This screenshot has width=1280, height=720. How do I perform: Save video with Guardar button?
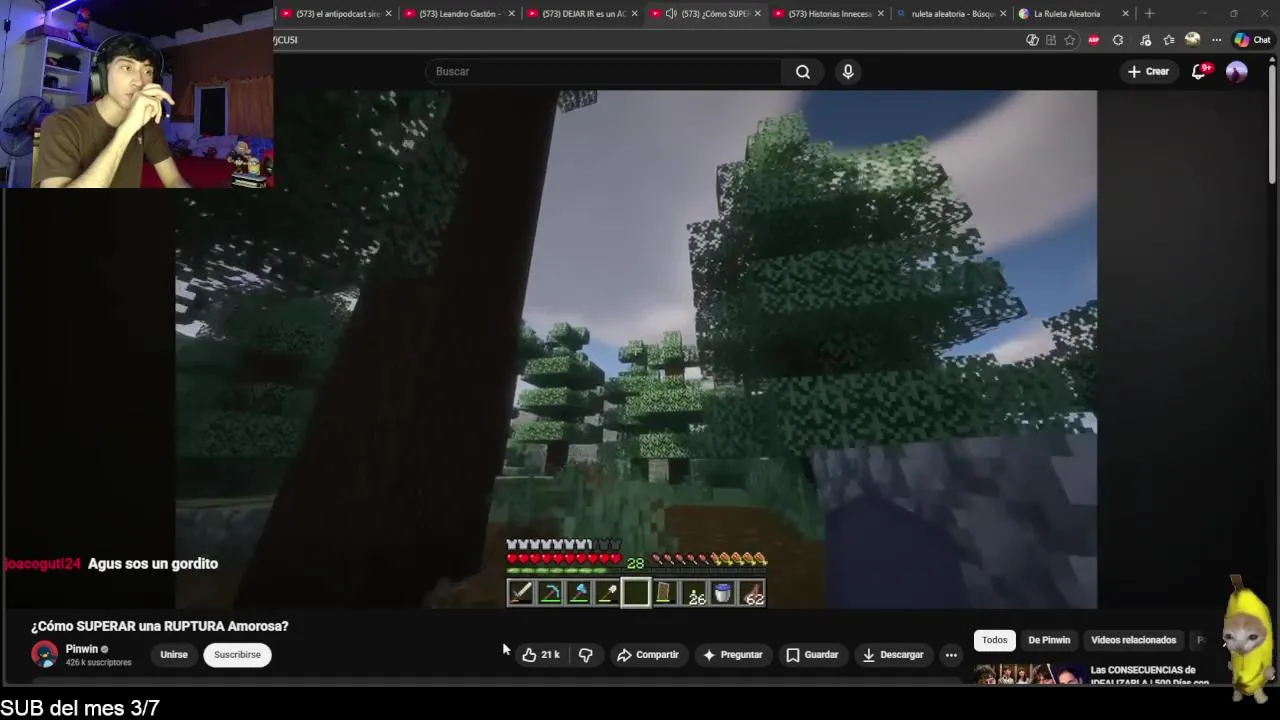pyautogui.click(x=812, y=654)
